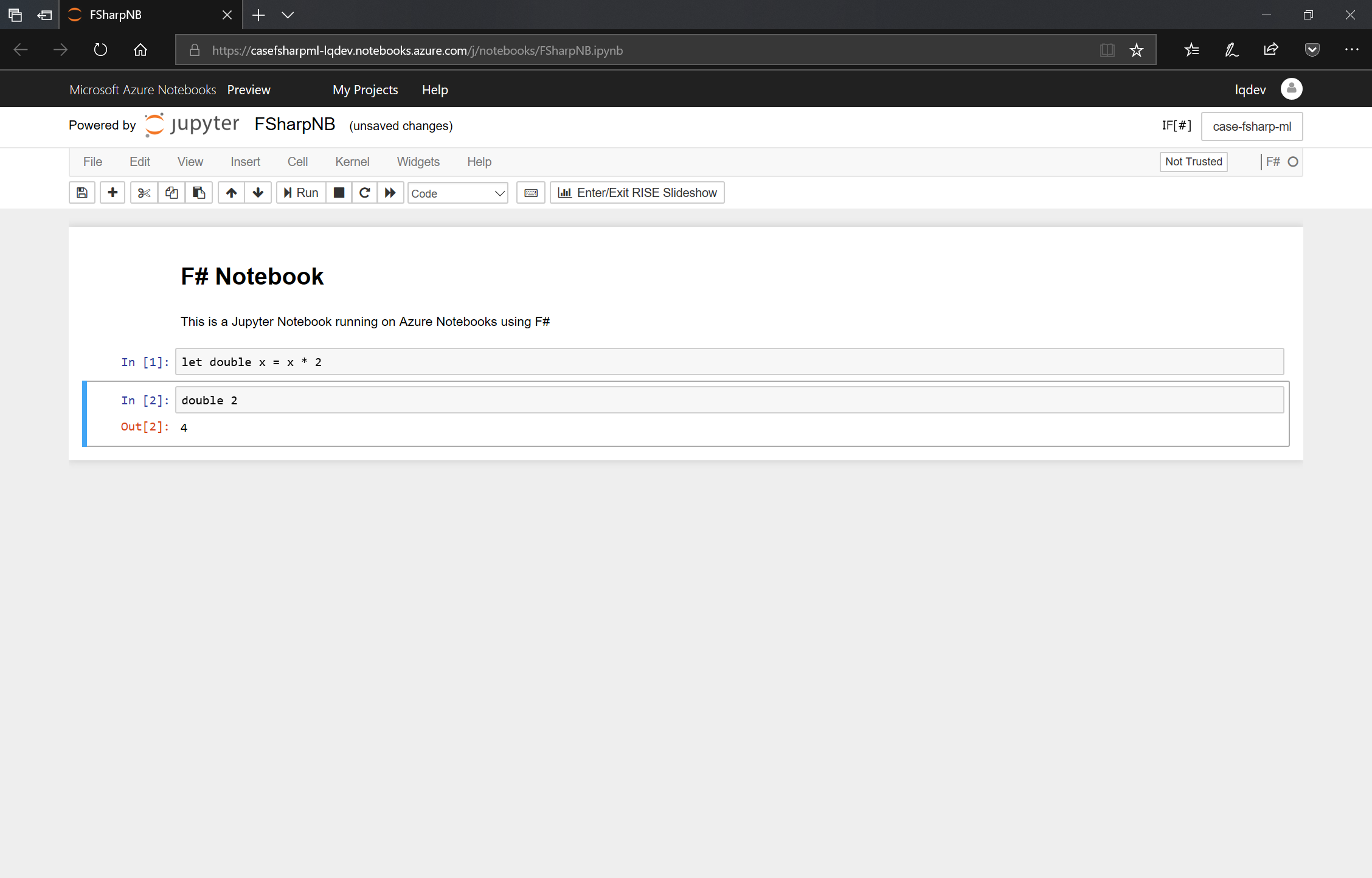Refresh the page in the browser
The width and height of the screenshot is (1372, 878).
100,50
